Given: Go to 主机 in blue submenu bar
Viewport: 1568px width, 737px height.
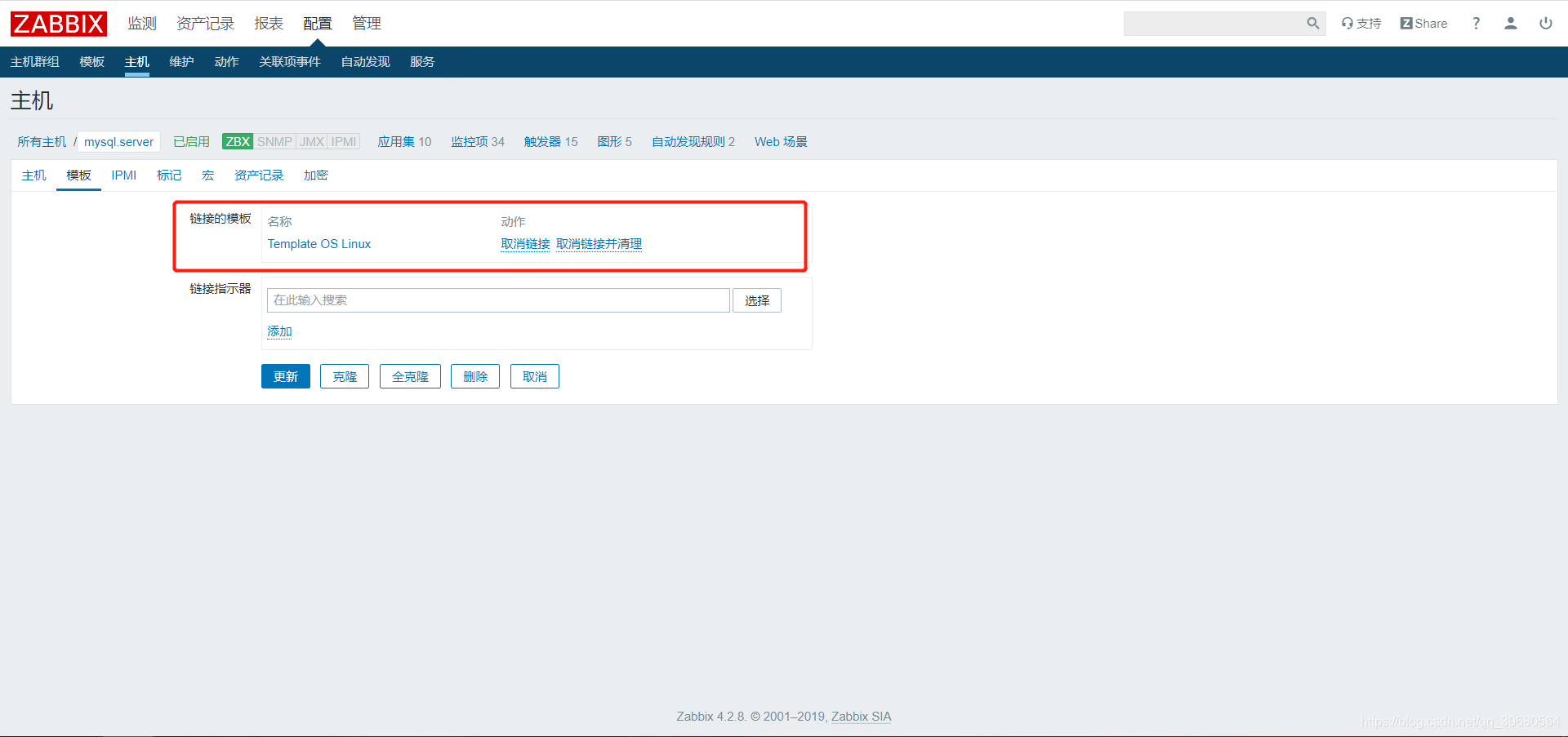Looking at the screenshot, I should 137,62.
